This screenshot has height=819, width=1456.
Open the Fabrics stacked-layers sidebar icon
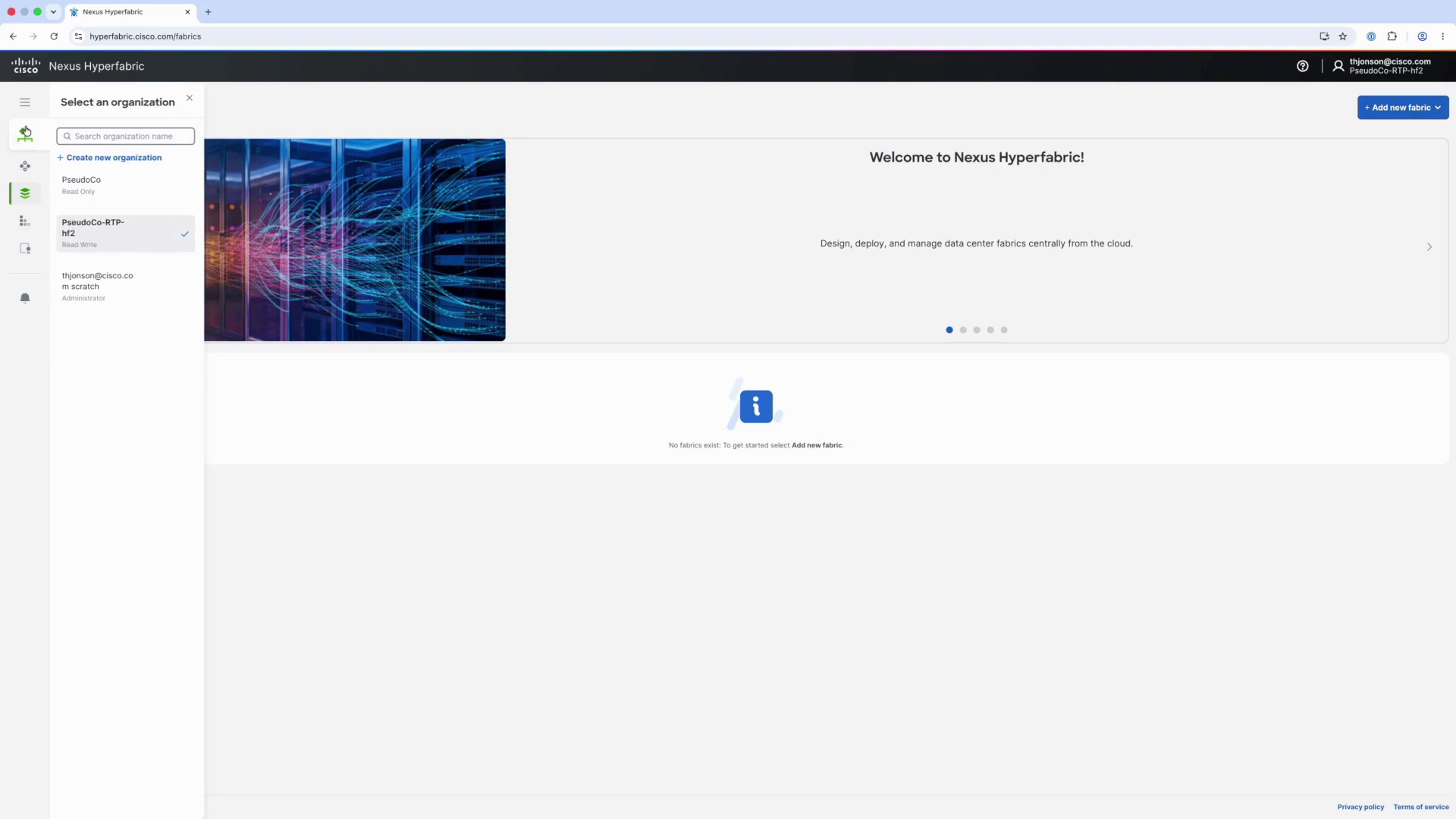click(25, 193)
